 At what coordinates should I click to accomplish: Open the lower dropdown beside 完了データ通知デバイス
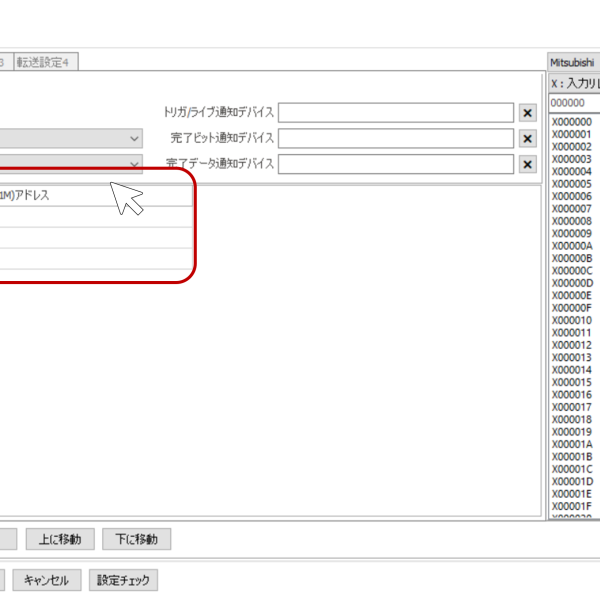tap(134, 164)
